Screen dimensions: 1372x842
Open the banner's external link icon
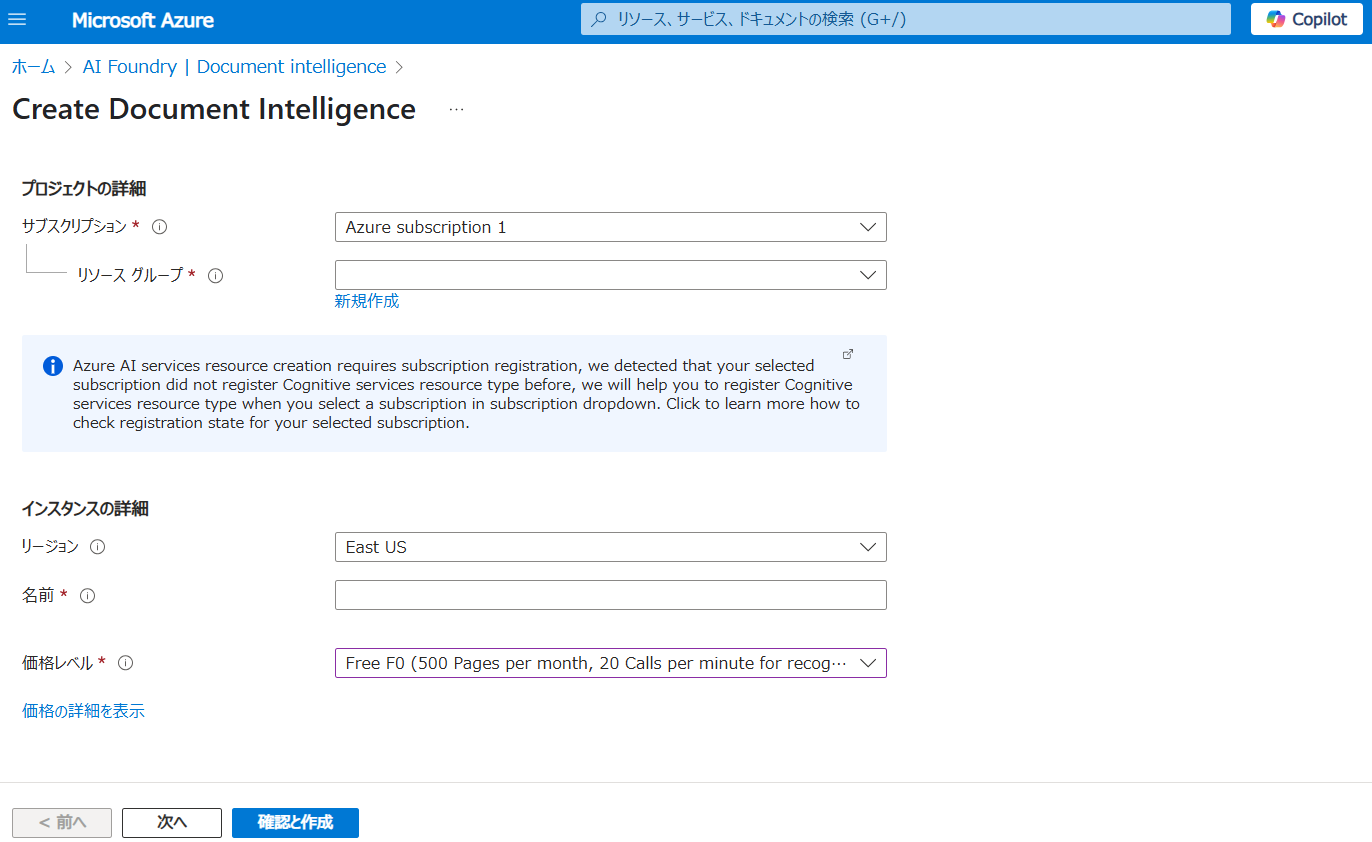pyautogui.click(x=847, y=354)
